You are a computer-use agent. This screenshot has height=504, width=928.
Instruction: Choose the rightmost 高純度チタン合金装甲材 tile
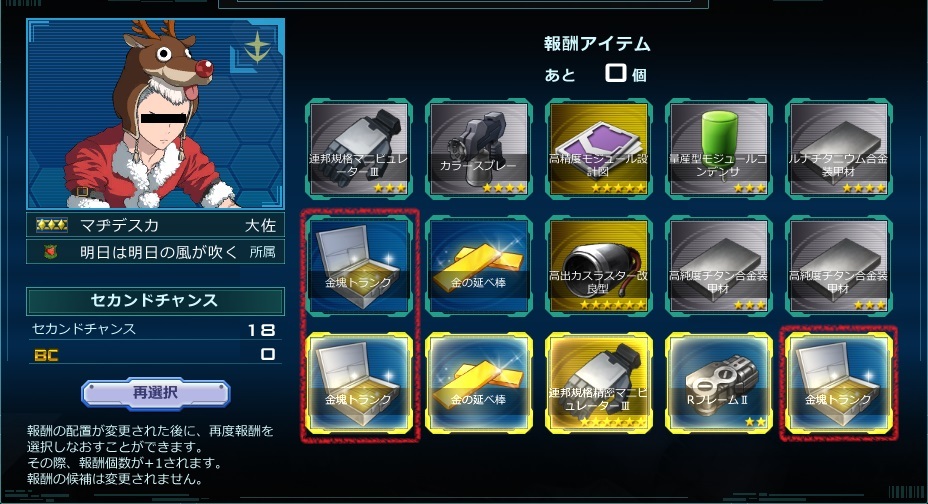point(839,266)
